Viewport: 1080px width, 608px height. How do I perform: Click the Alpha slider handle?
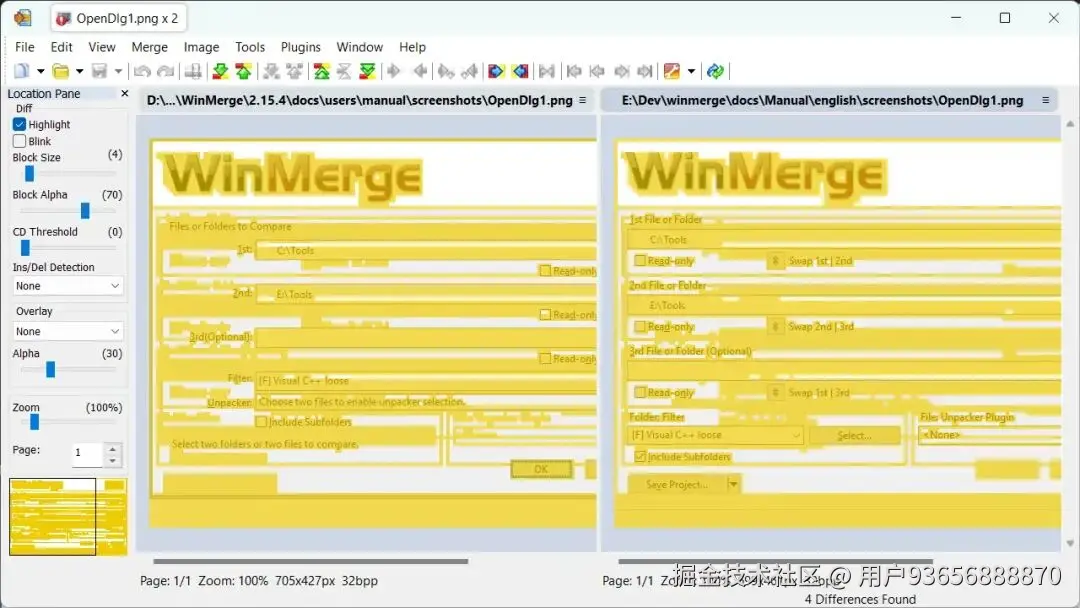point(50,370)
